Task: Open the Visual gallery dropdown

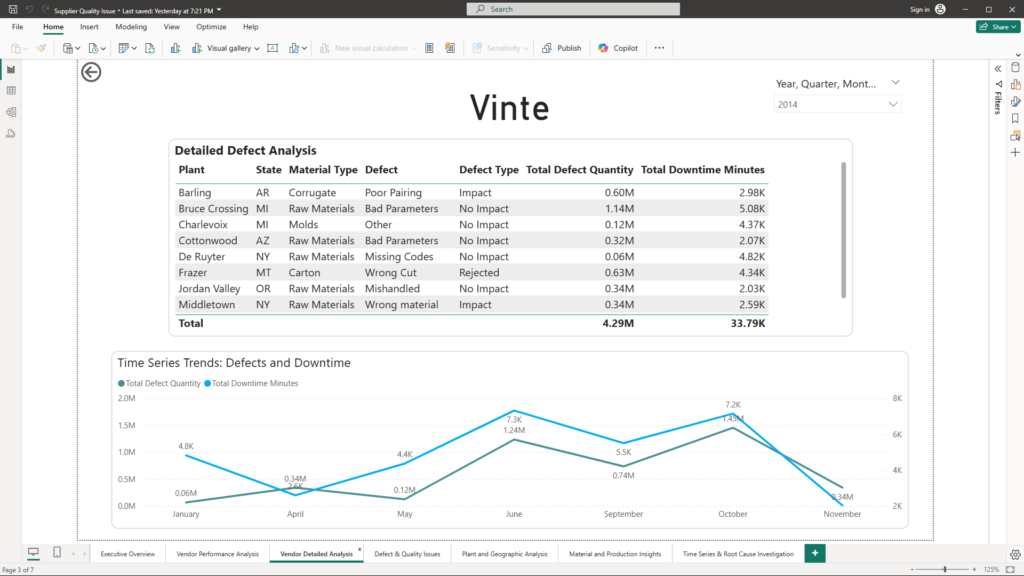Action: 233,48
